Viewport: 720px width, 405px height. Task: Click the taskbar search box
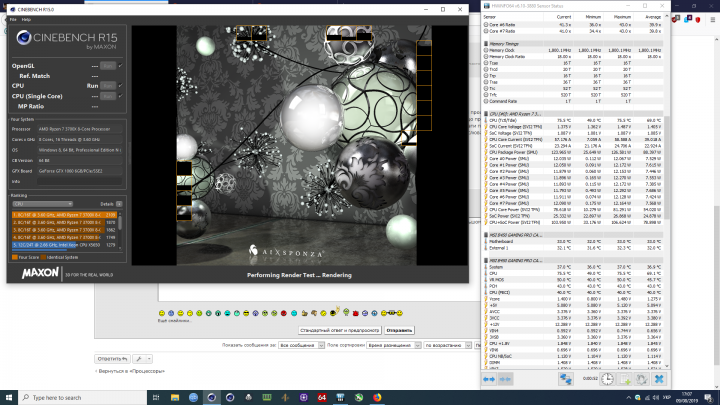coord(82,397)
